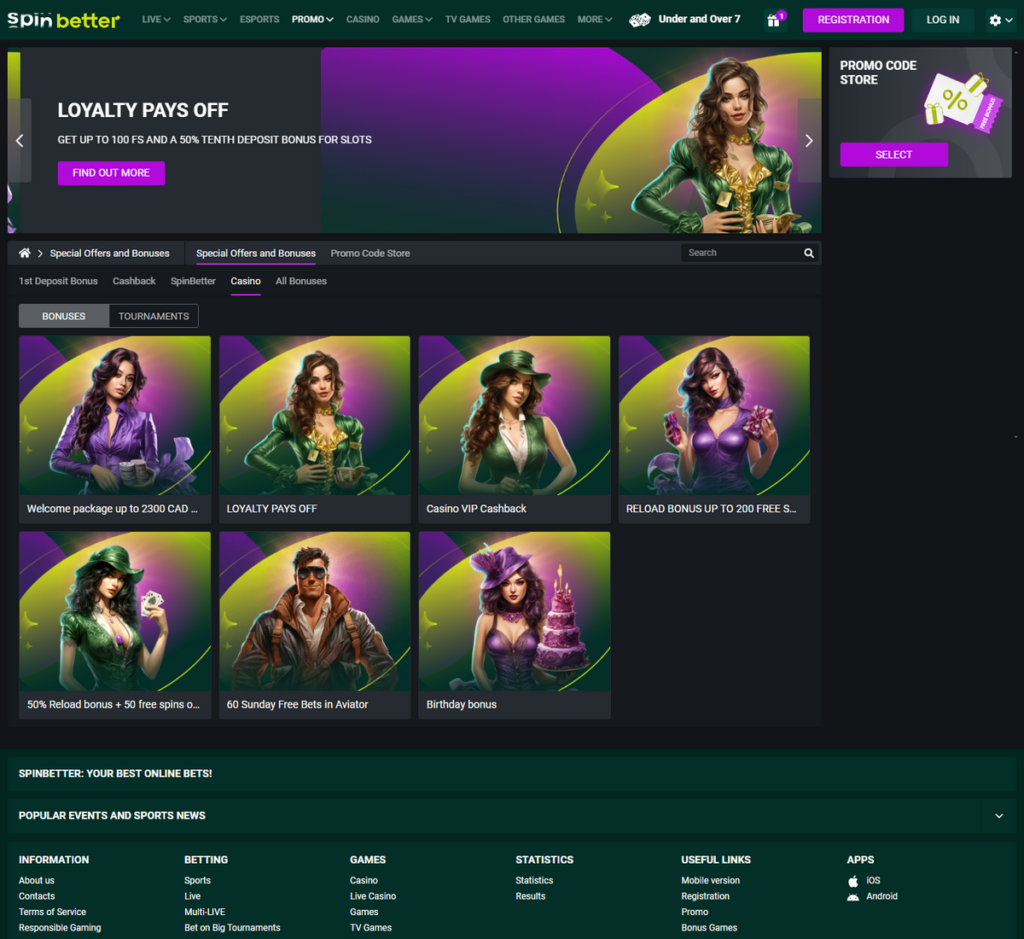Open 50% Reload bonus + 50 free spins card
The width and height of the screenshot is (1024, 939).
[x=115, y=626]
